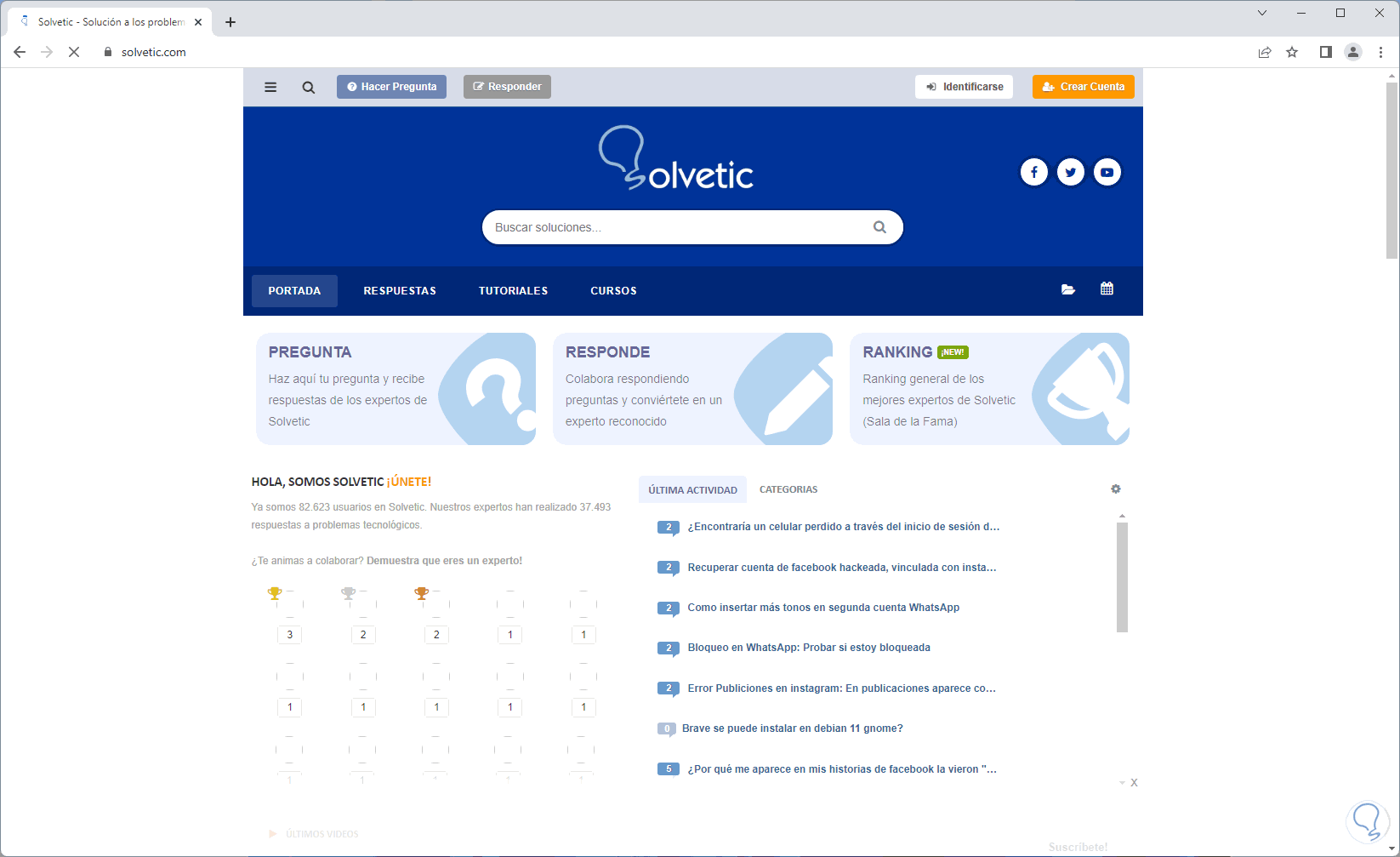Open the TUTORIALES menu

[513, 290]
